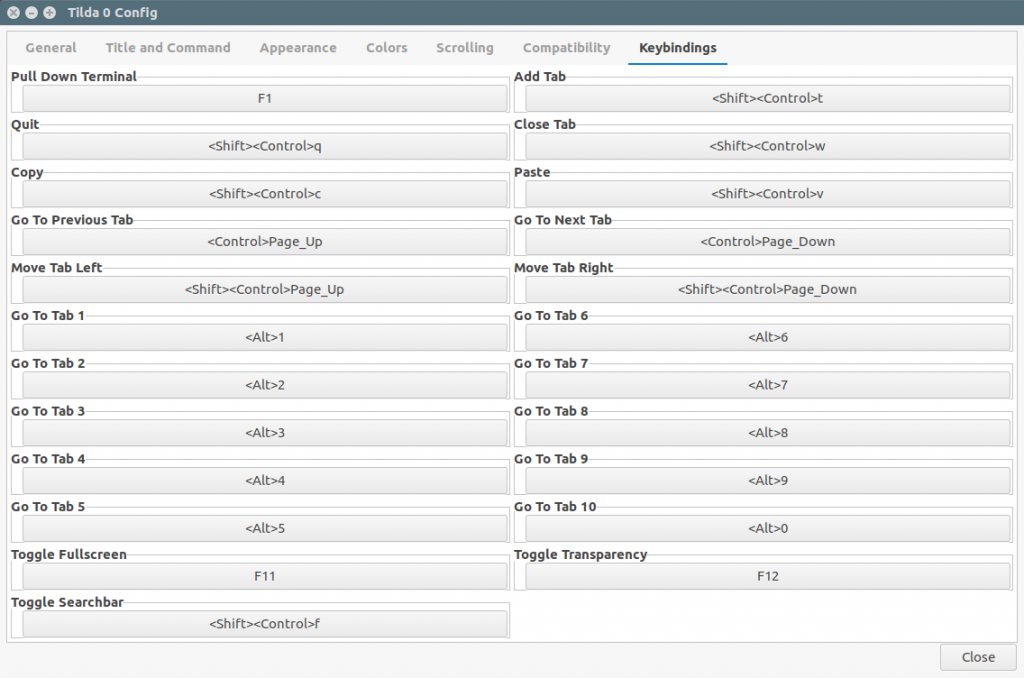Change the Toggle Transparency F12 binding

(767, 576)
